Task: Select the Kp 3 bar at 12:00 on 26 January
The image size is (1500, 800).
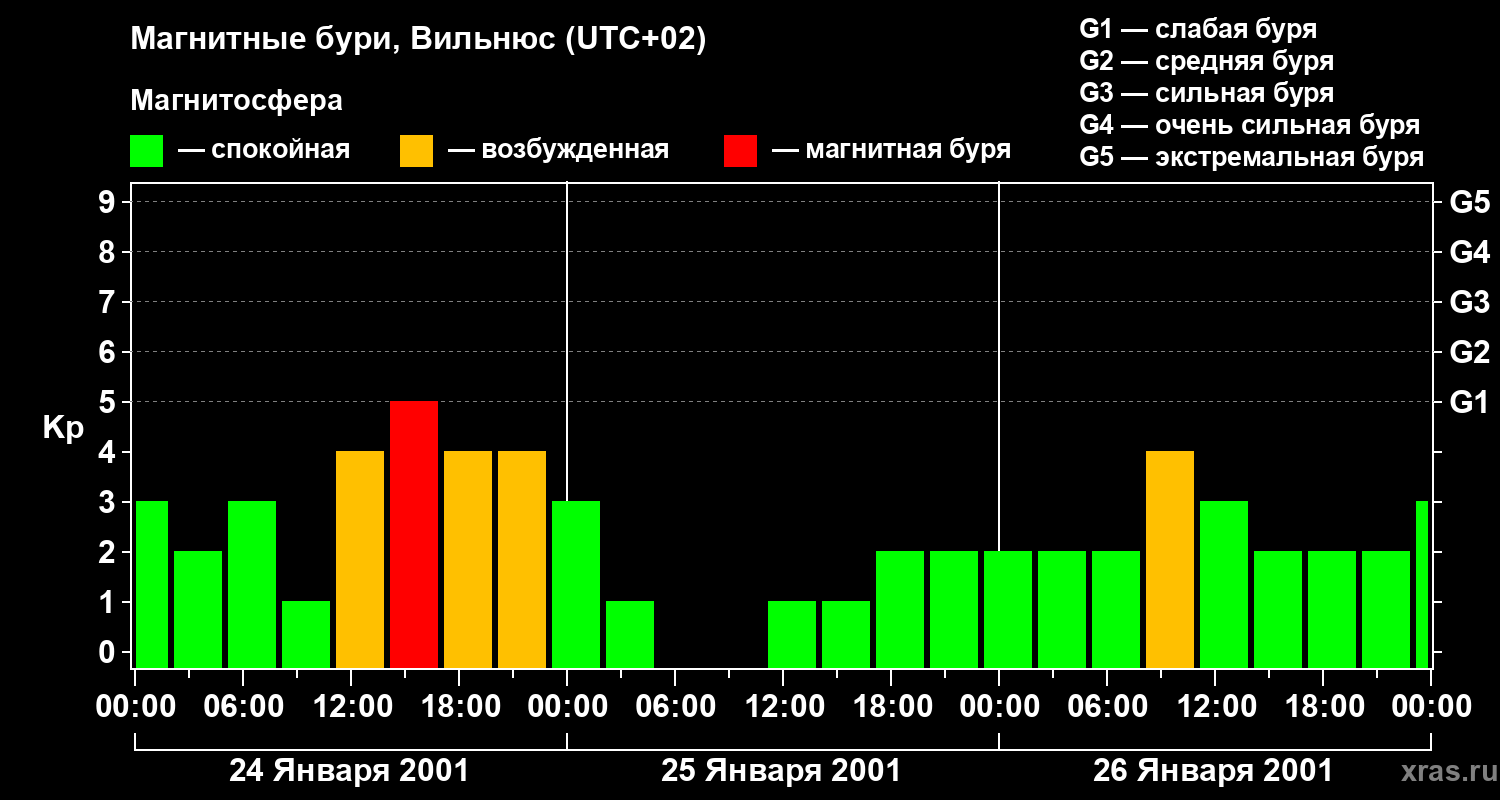Action: coord(1224,584)
